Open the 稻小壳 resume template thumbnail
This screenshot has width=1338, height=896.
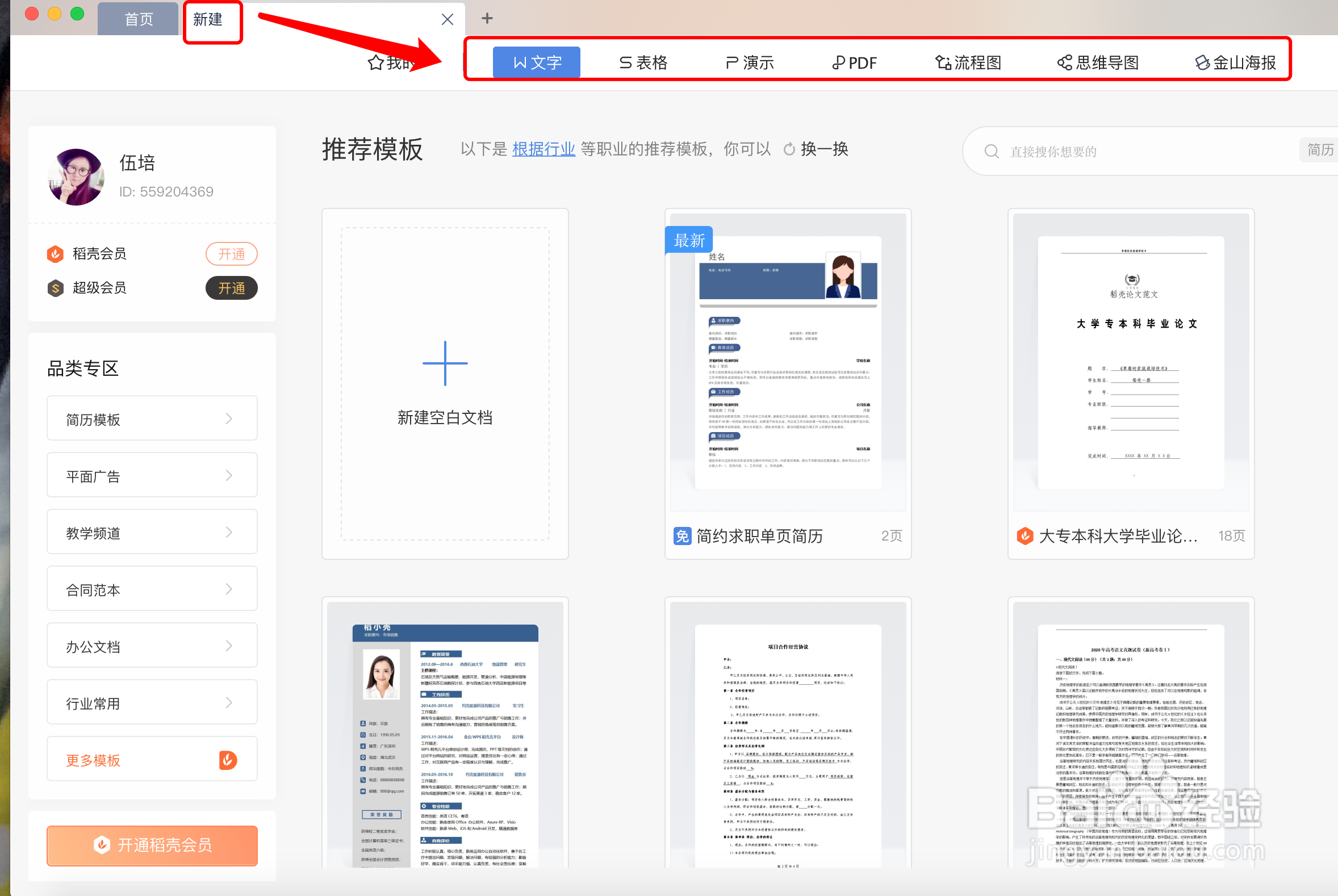[445, 734]
